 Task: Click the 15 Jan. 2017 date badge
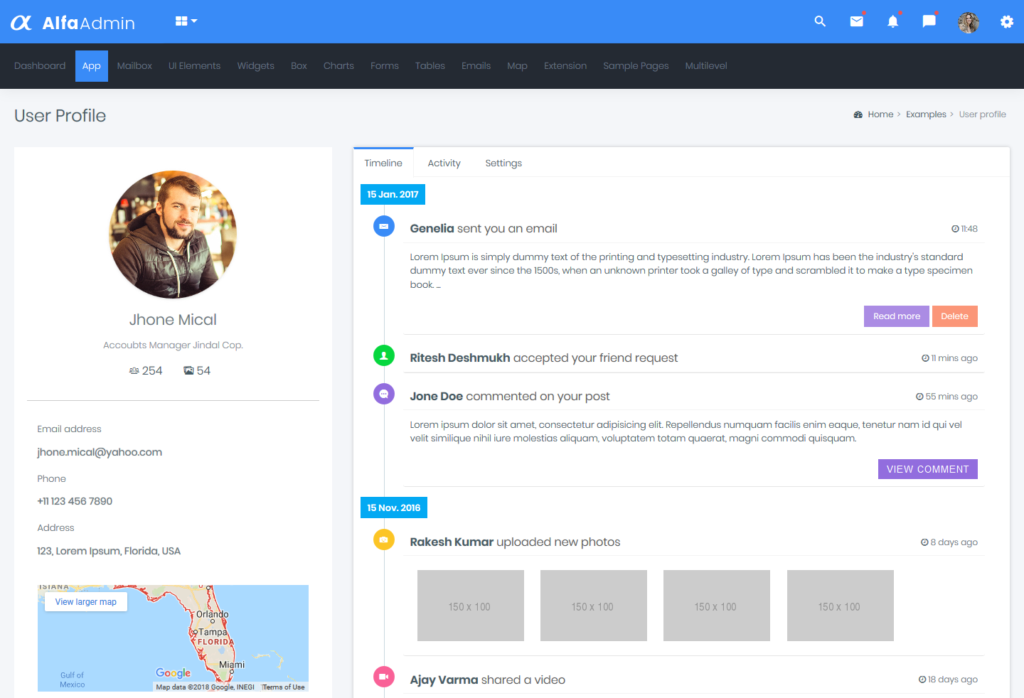[392, 194]
